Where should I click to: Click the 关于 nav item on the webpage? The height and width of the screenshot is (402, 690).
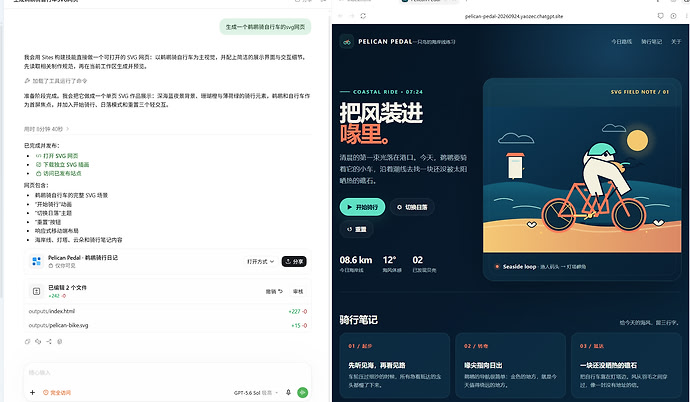tap(676, 41)
